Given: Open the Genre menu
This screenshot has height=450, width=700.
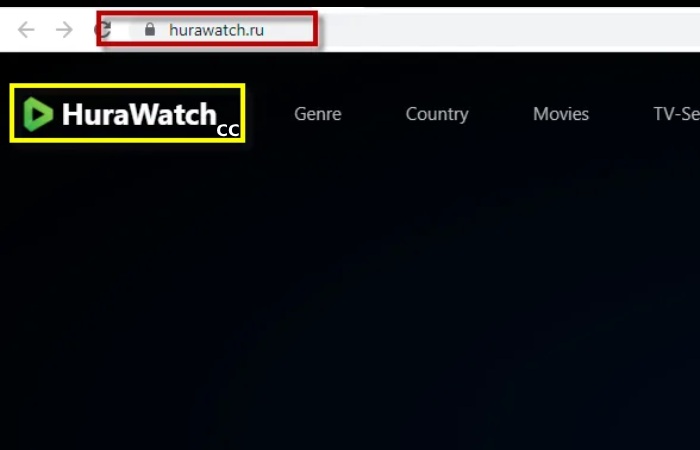Looking at the screenshot, I should click(317, 114).
